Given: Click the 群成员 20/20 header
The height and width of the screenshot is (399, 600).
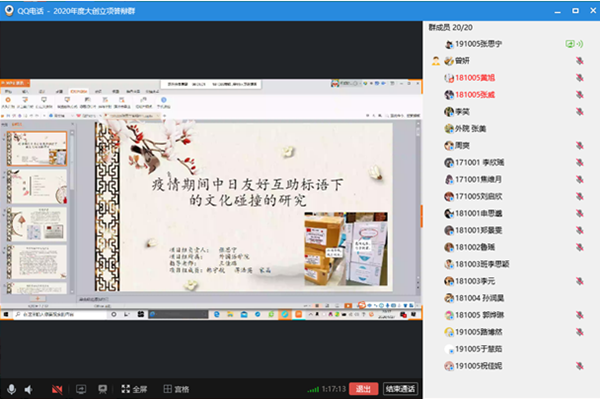Looking at the screenshot, I should pyautogui.click(x=450, y=28).
